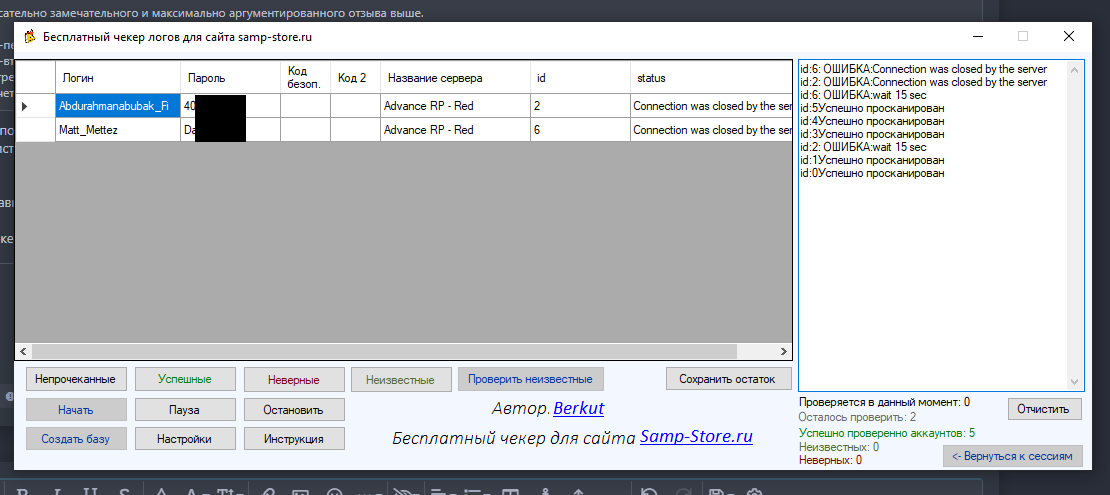Minimize the checker window
This screenshot has height=495, width=1110.
pos(978,37)
